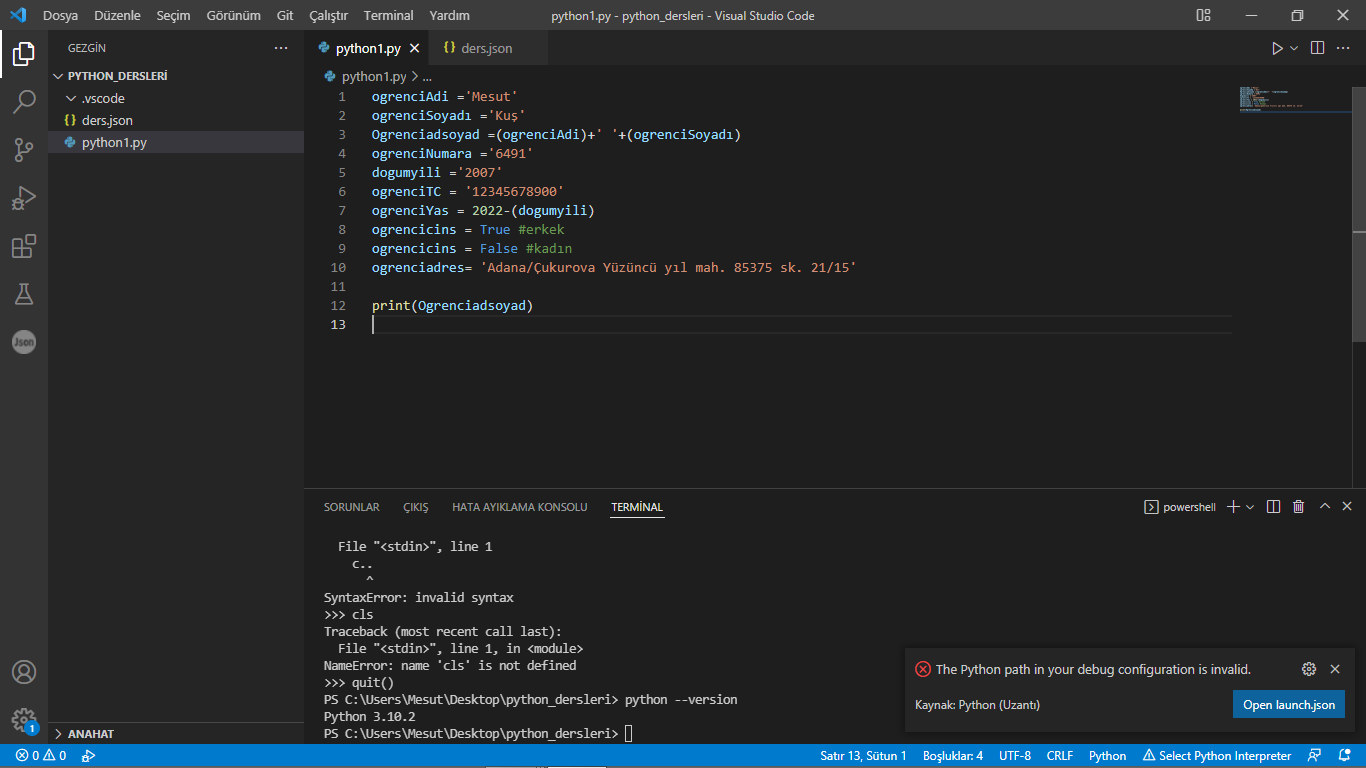This screenshot has width=1366, height=768.
Task: Click the Json extension icon in activity bar
Action: point(24,342)
